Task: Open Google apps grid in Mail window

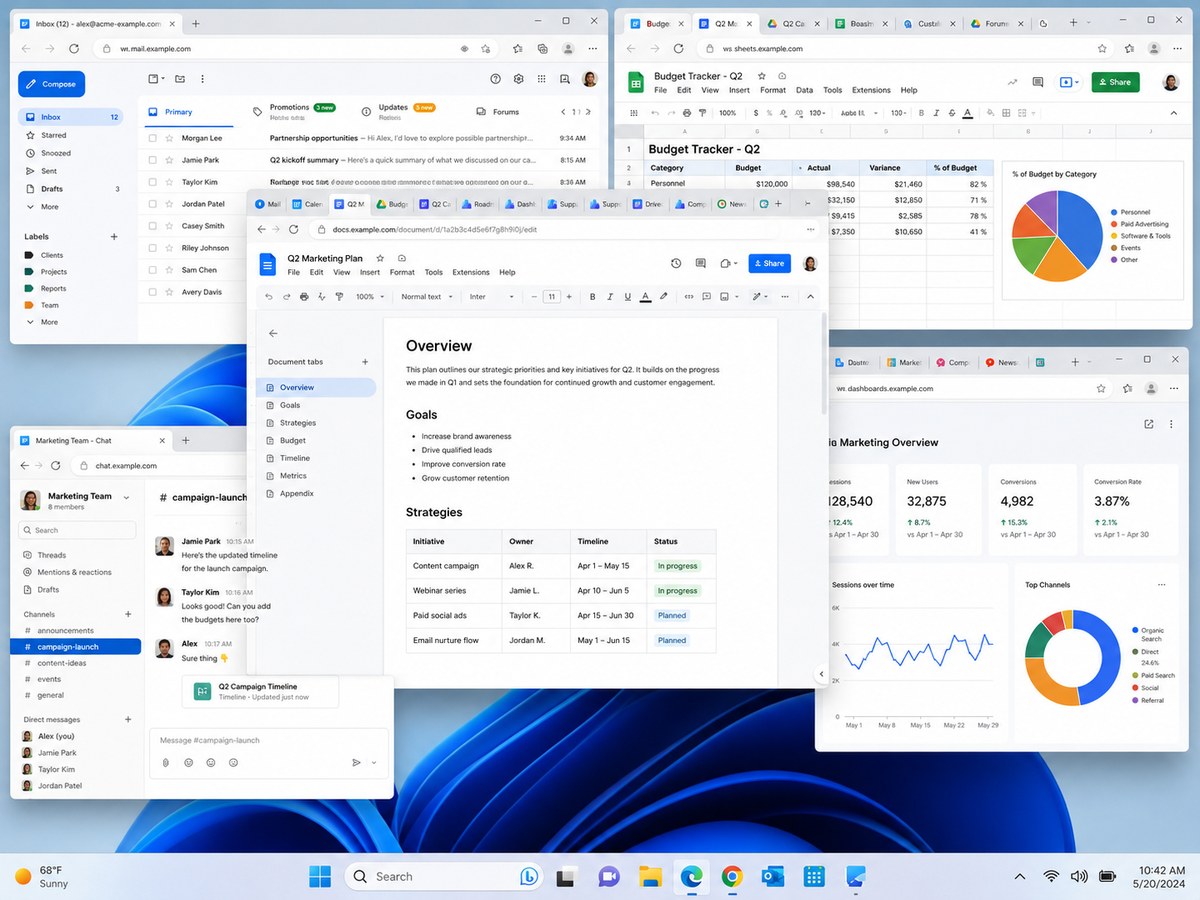Action: [x=542, y=79]
